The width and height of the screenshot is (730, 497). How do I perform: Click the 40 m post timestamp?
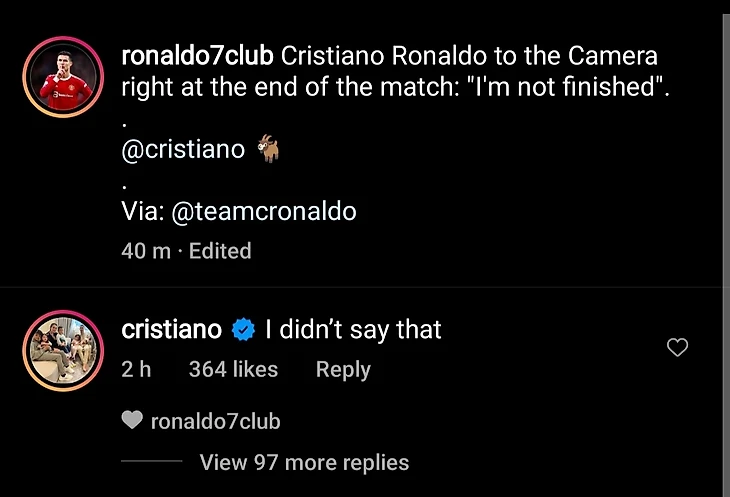(x=146, y=251)
